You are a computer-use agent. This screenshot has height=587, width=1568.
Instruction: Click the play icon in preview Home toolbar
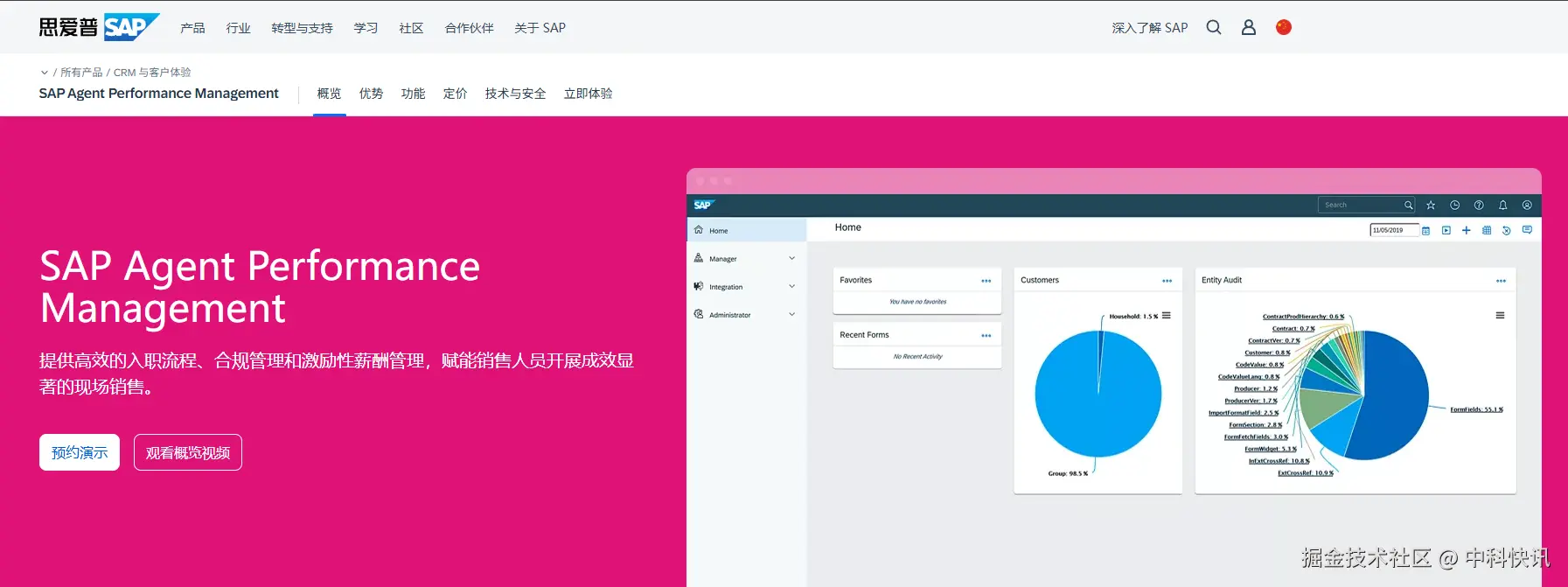tap(1446, 230)
